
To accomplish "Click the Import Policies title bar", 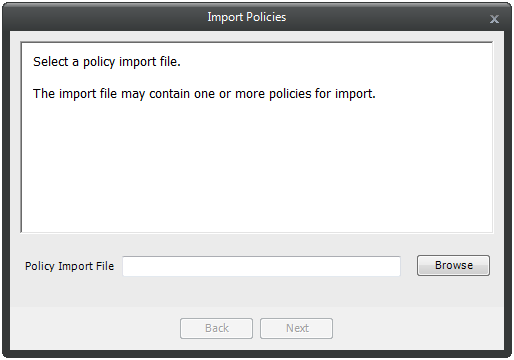I will (247, 17).
